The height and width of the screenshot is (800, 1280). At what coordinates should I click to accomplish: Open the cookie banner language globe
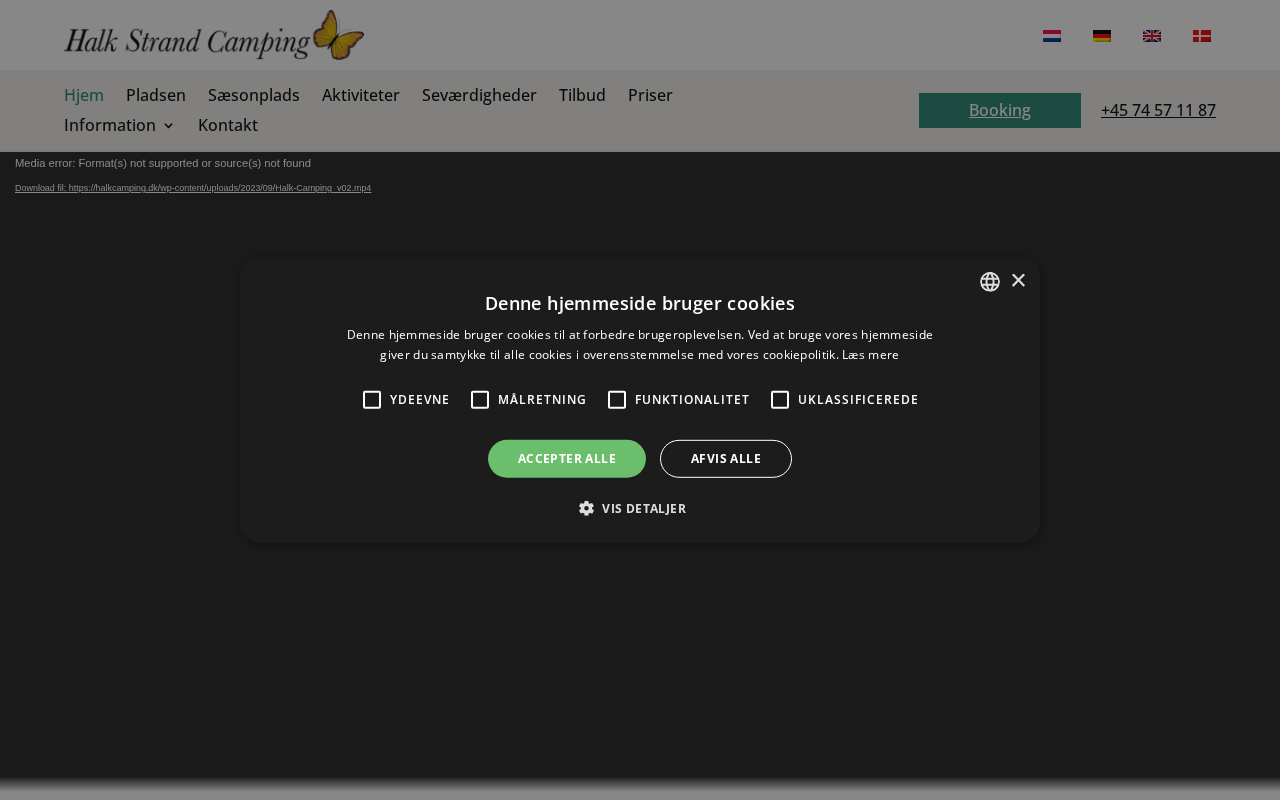click(990, 282)
